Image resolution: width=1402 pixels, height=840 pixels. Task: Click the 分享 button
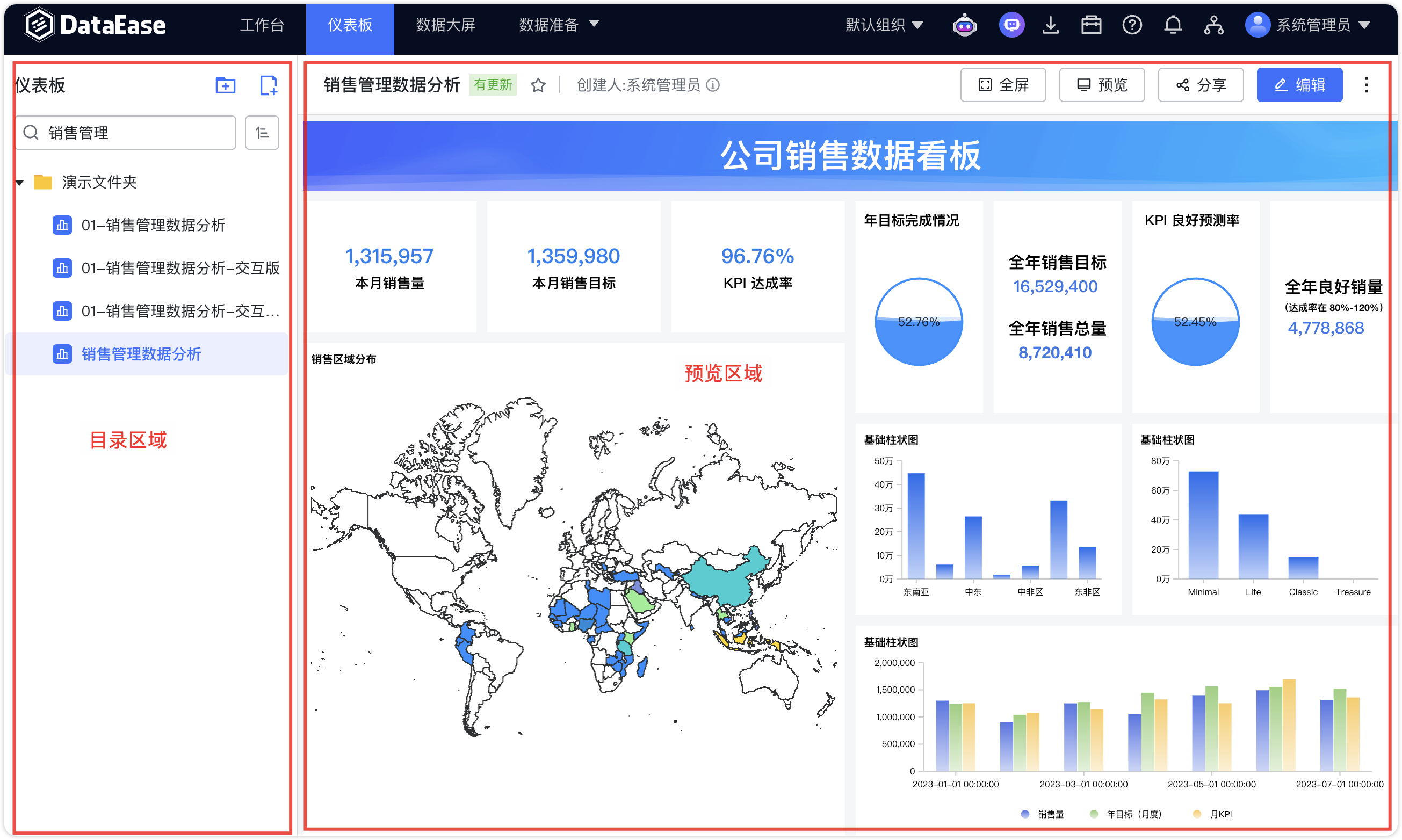[x=1200, y=85]
